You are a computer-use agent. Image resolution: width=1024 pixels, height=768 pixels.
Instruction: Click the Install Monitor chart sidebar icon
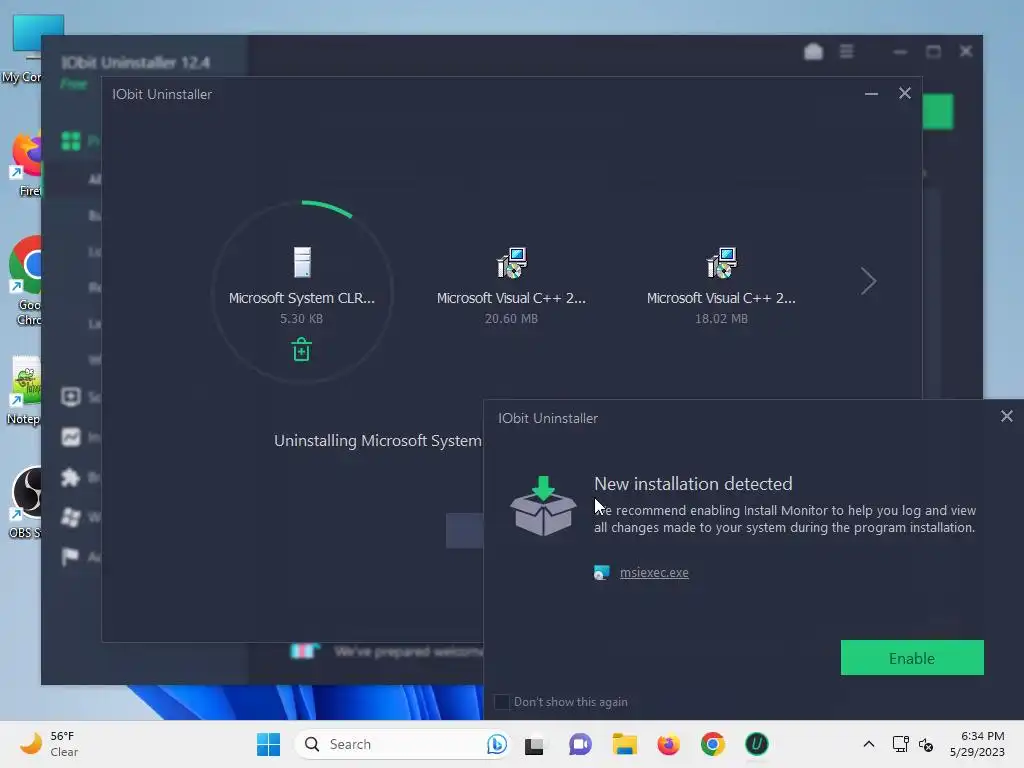71,437
